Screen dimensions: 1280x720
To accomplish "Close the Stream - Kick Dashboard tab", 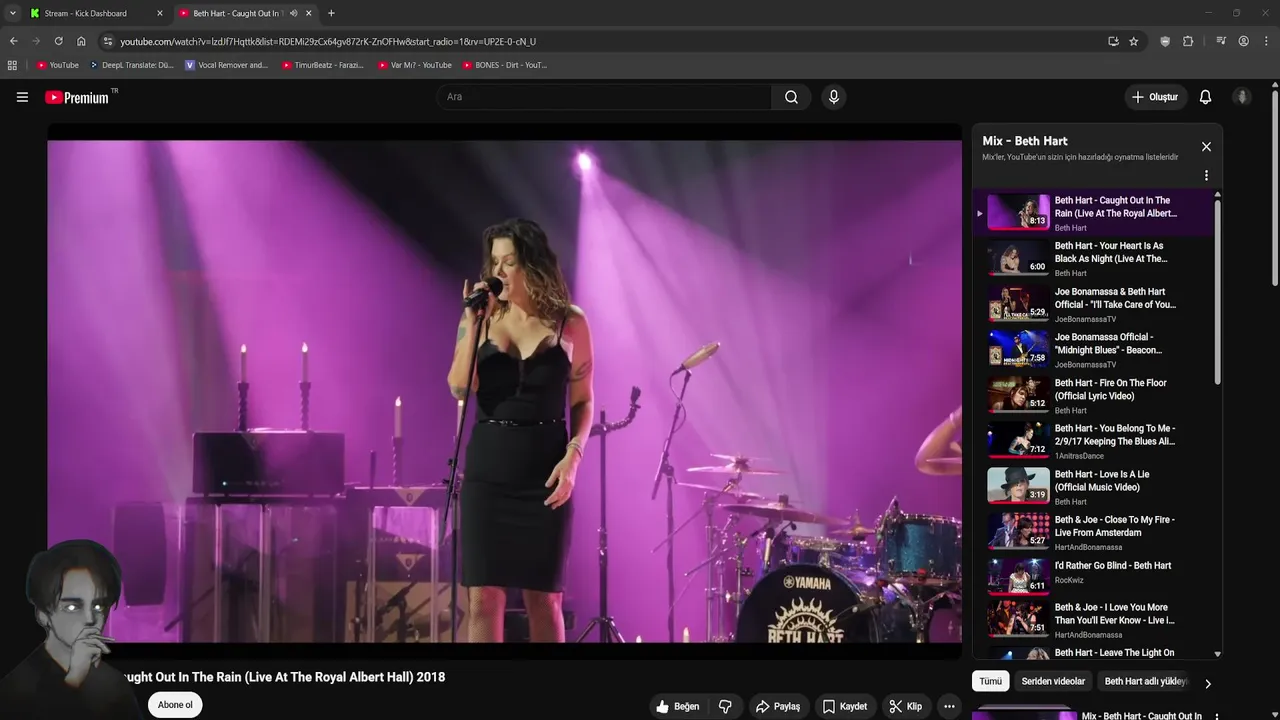I will tap(159, 13).
